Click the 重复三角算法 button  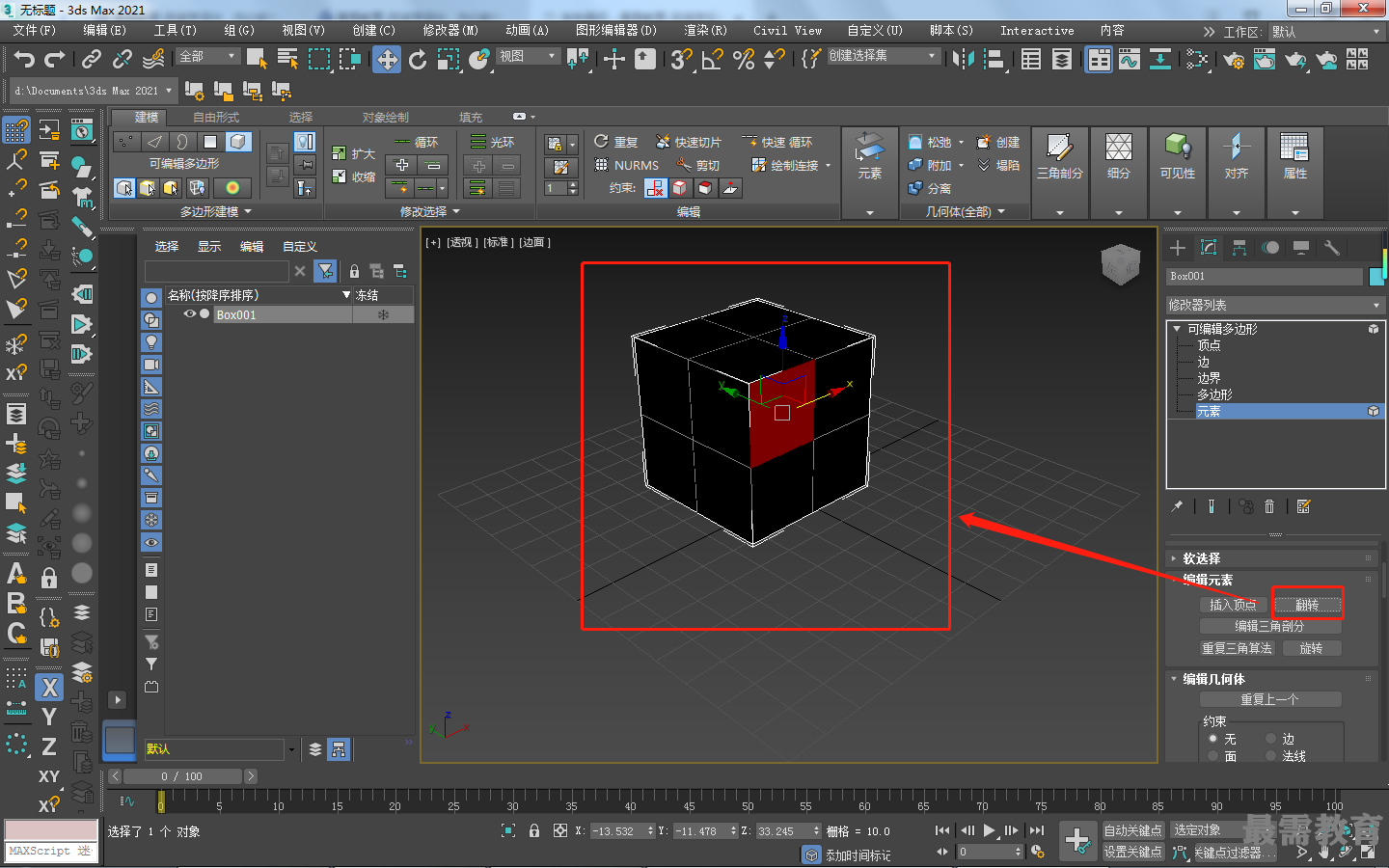pyautogui.click(x=1237, y=648)
